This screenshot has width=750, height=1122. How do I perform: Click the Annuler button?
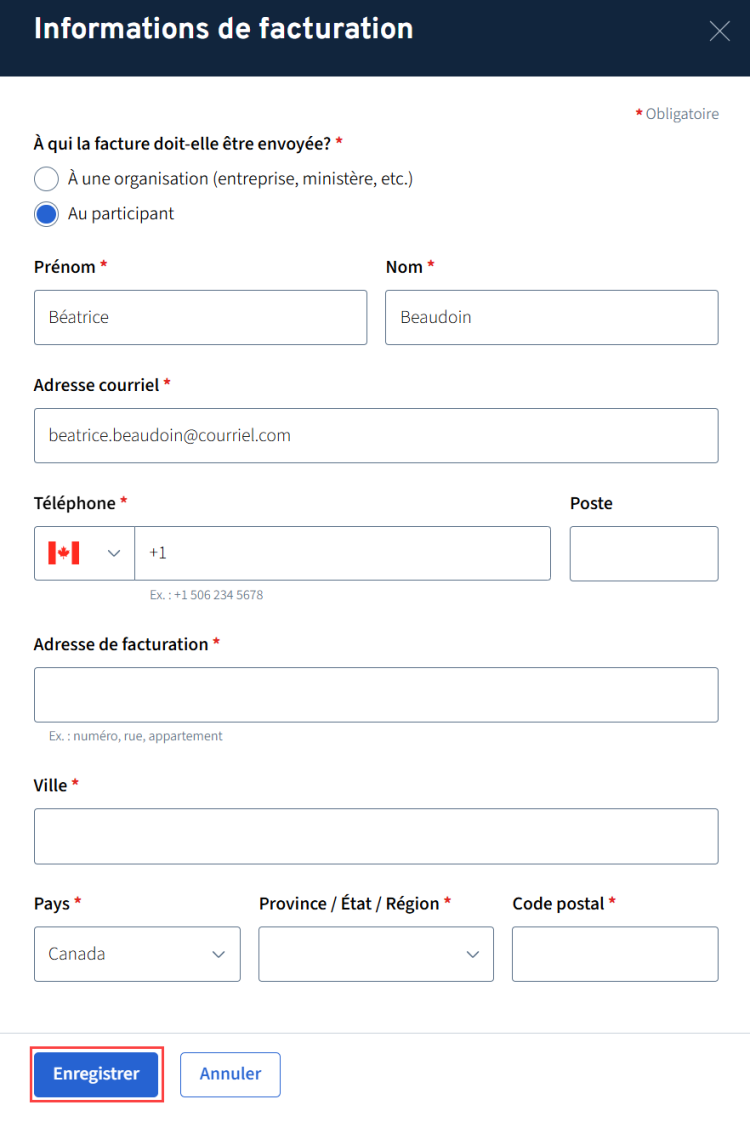click(230, 1074)
